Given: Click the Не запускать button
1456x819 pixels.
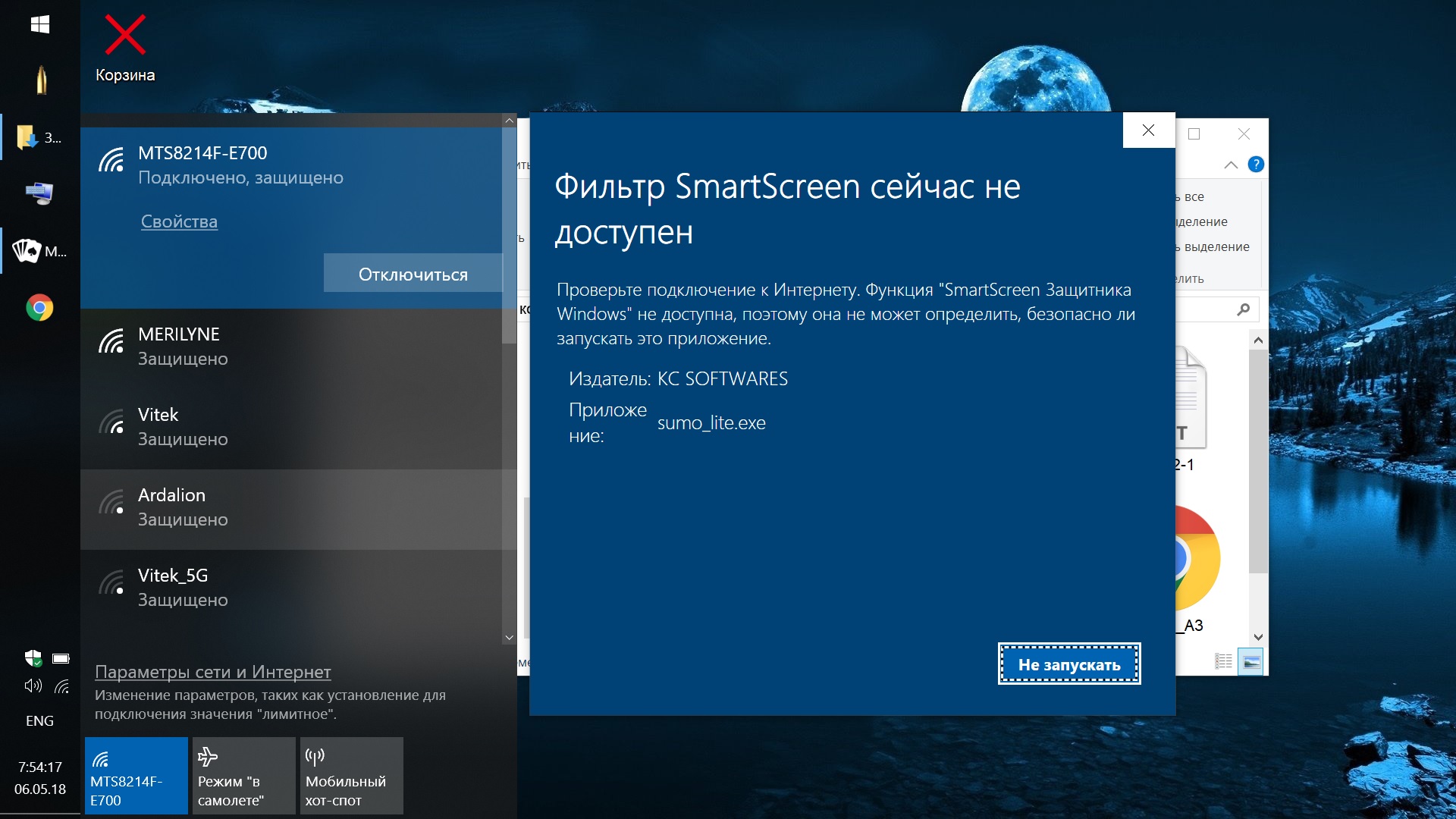Looking at the screenshot, I should pos(1069,664).
